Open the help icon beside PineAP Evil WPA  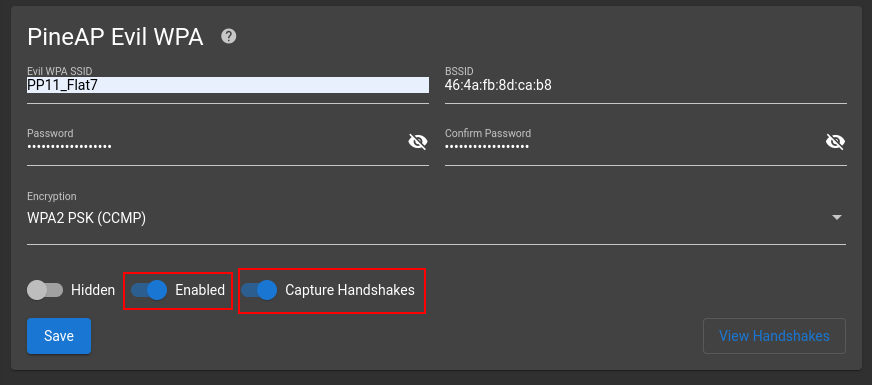coord(229,36)
